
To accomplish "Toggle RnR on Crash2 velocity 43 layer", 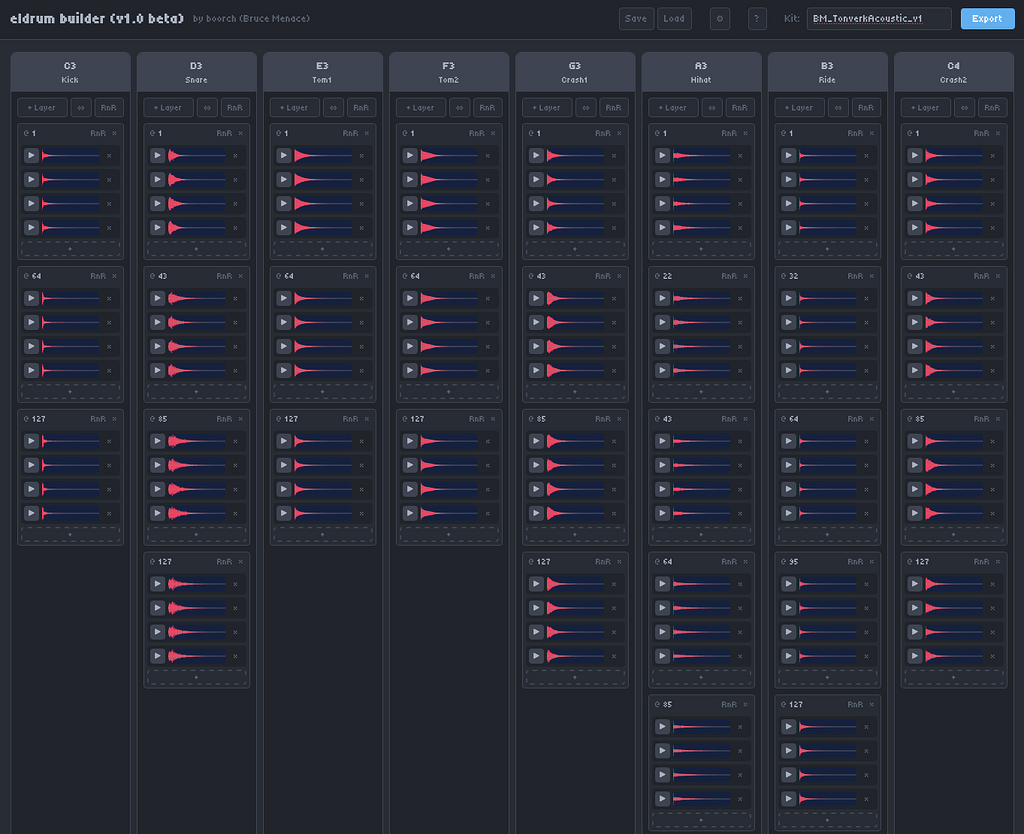I will [982, 276].
